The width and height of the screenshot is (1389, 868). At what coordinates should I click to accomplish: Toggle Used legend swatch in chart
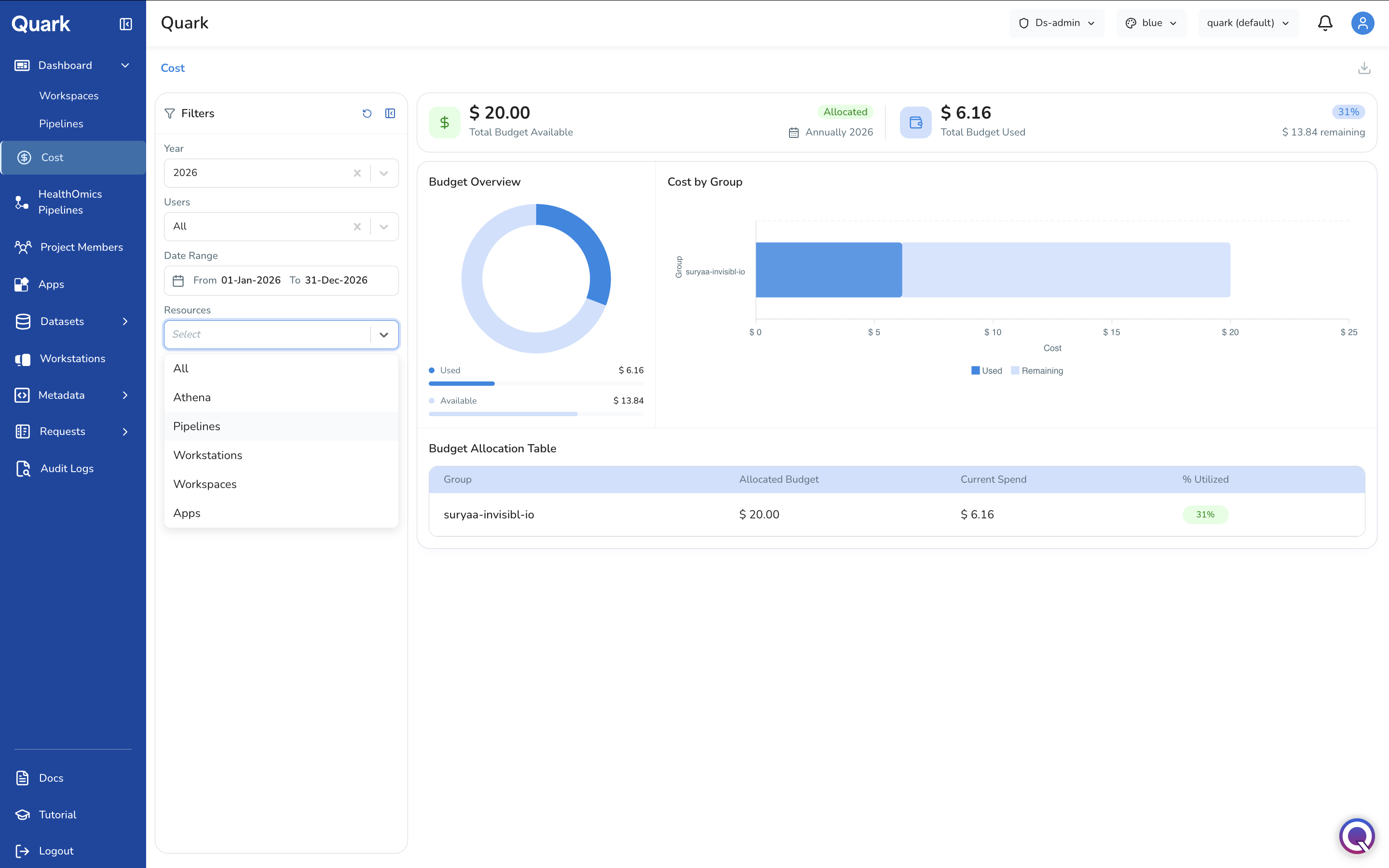(975, 371)
